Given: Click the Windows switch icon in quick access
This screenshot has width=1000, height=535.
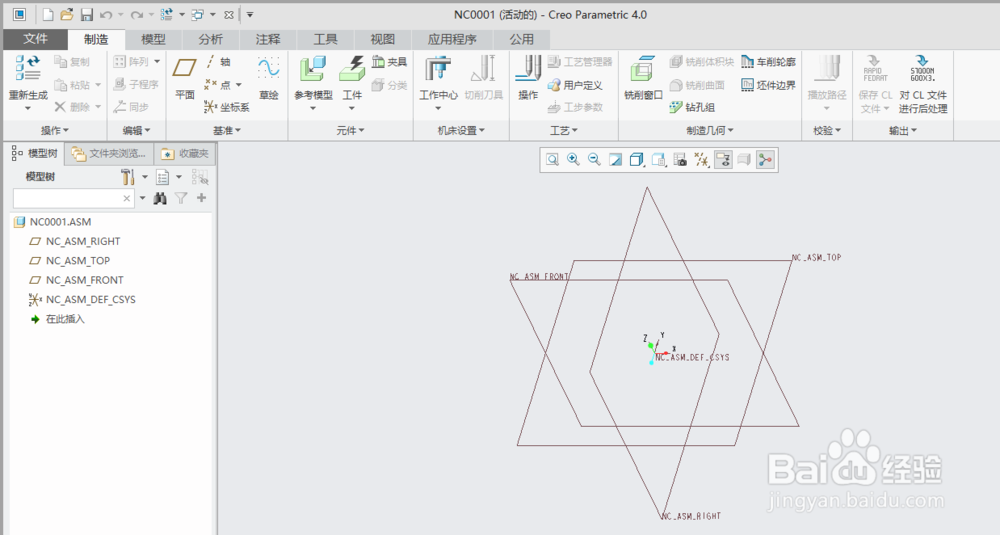Looking at the screenshot, I should point(198,15).
